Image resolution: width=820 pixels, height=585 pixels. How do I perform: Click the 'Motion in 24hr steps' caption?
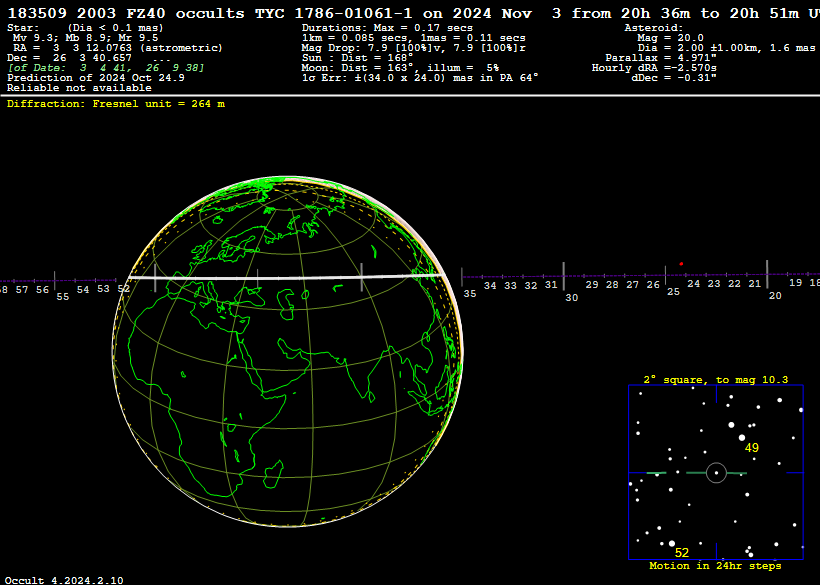click(715, 566)
